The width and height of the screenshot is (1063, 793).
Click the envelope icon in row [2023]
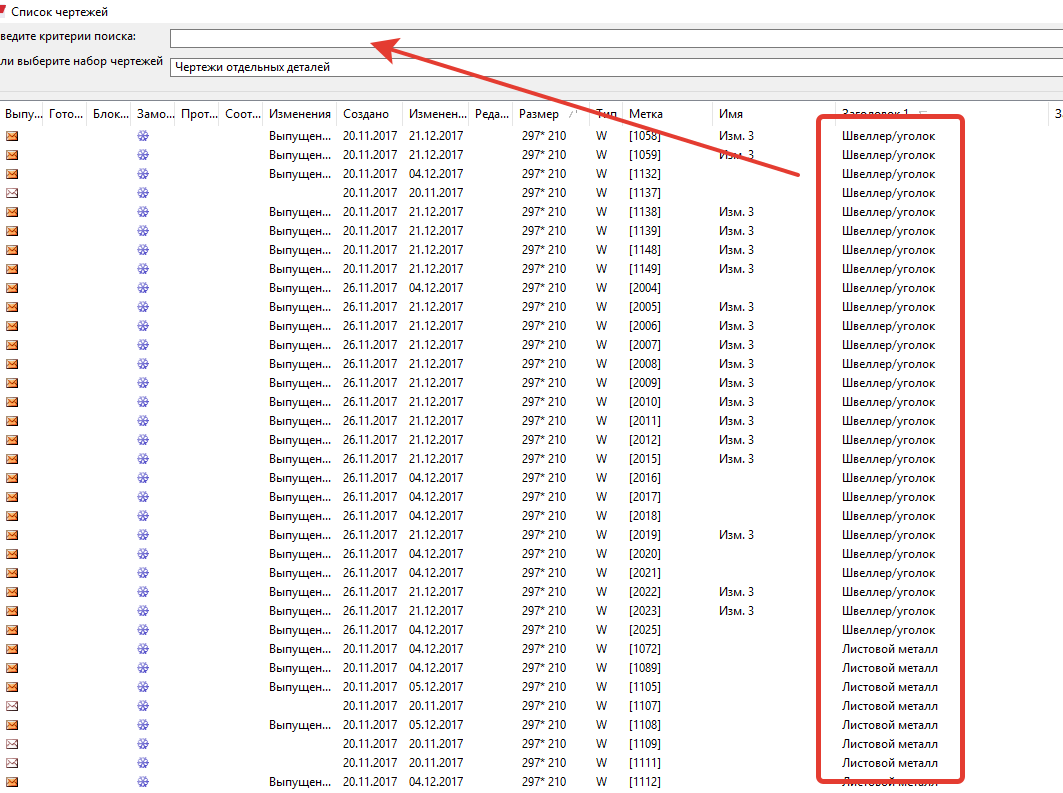click(12, 611)
